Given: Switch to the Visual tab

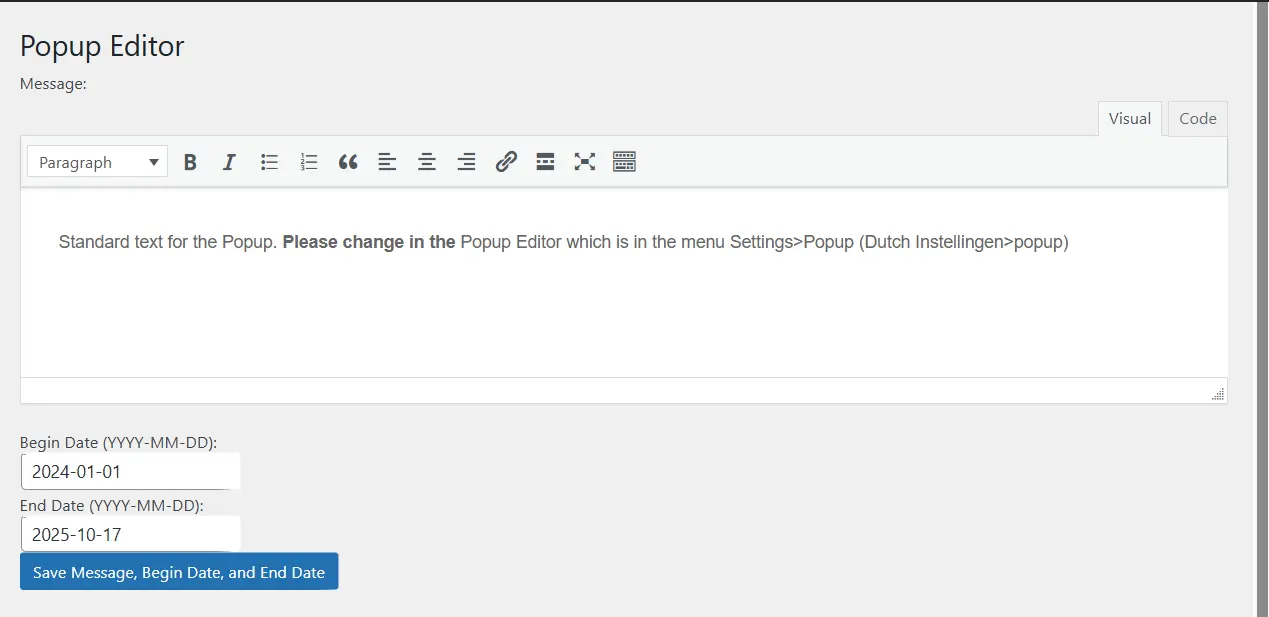Looking at the screenshot, I should tap(1129, 118).
